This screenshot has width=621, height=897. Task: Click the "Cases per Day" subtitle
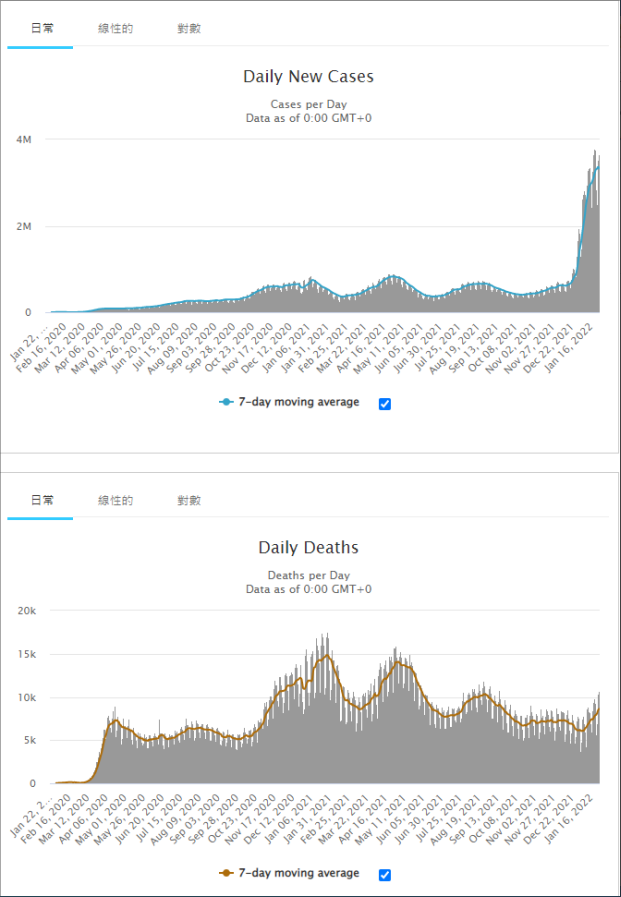308,104
